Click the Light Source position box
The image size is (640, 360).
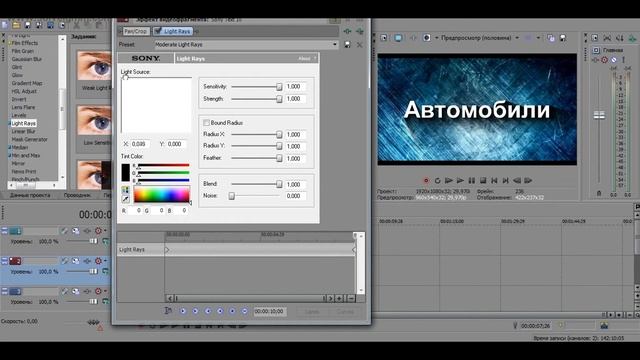(x=156, y=105)
